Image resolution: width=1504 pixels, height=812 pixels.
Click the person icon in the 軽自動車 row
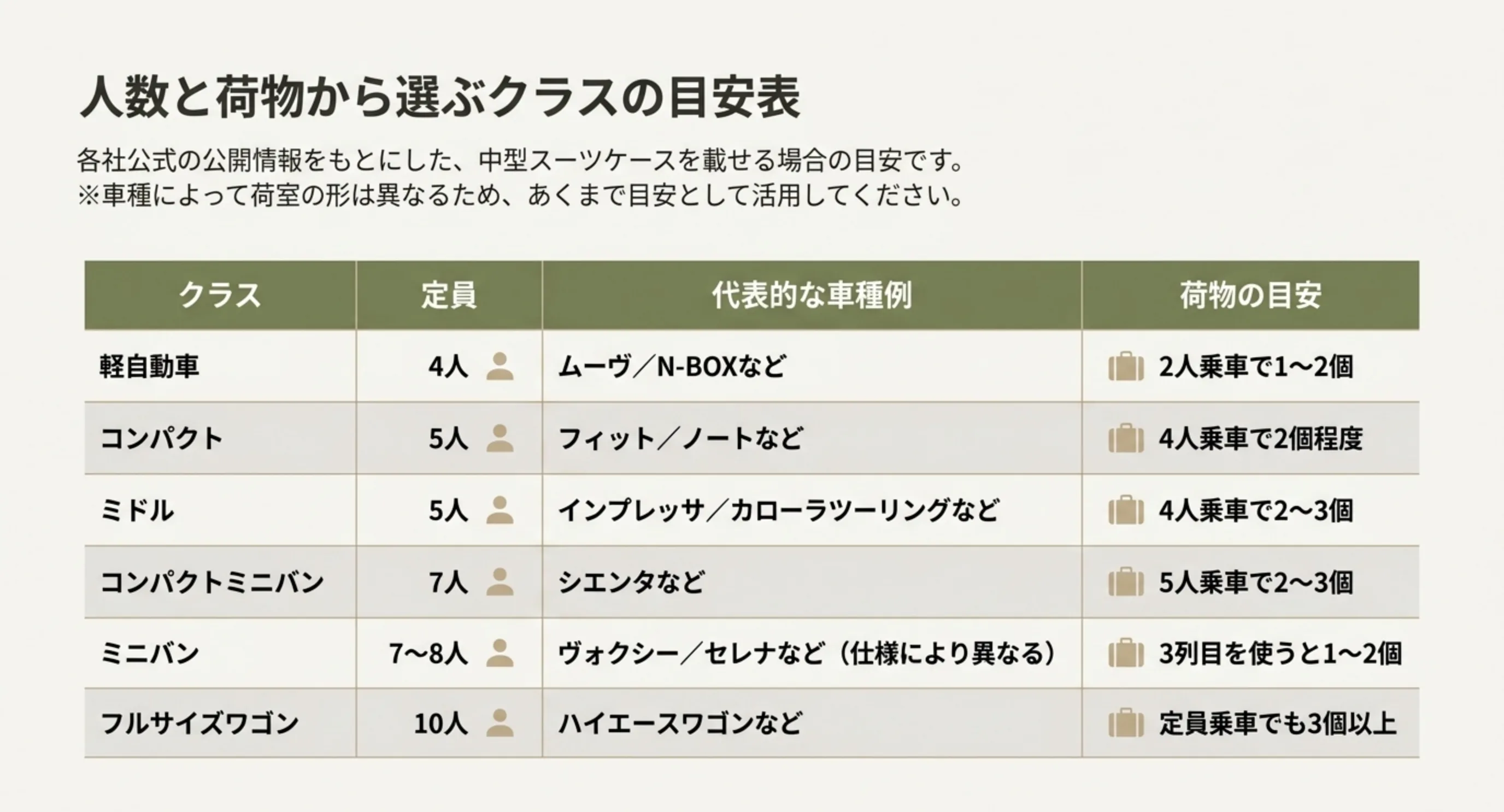pos(500,367)
